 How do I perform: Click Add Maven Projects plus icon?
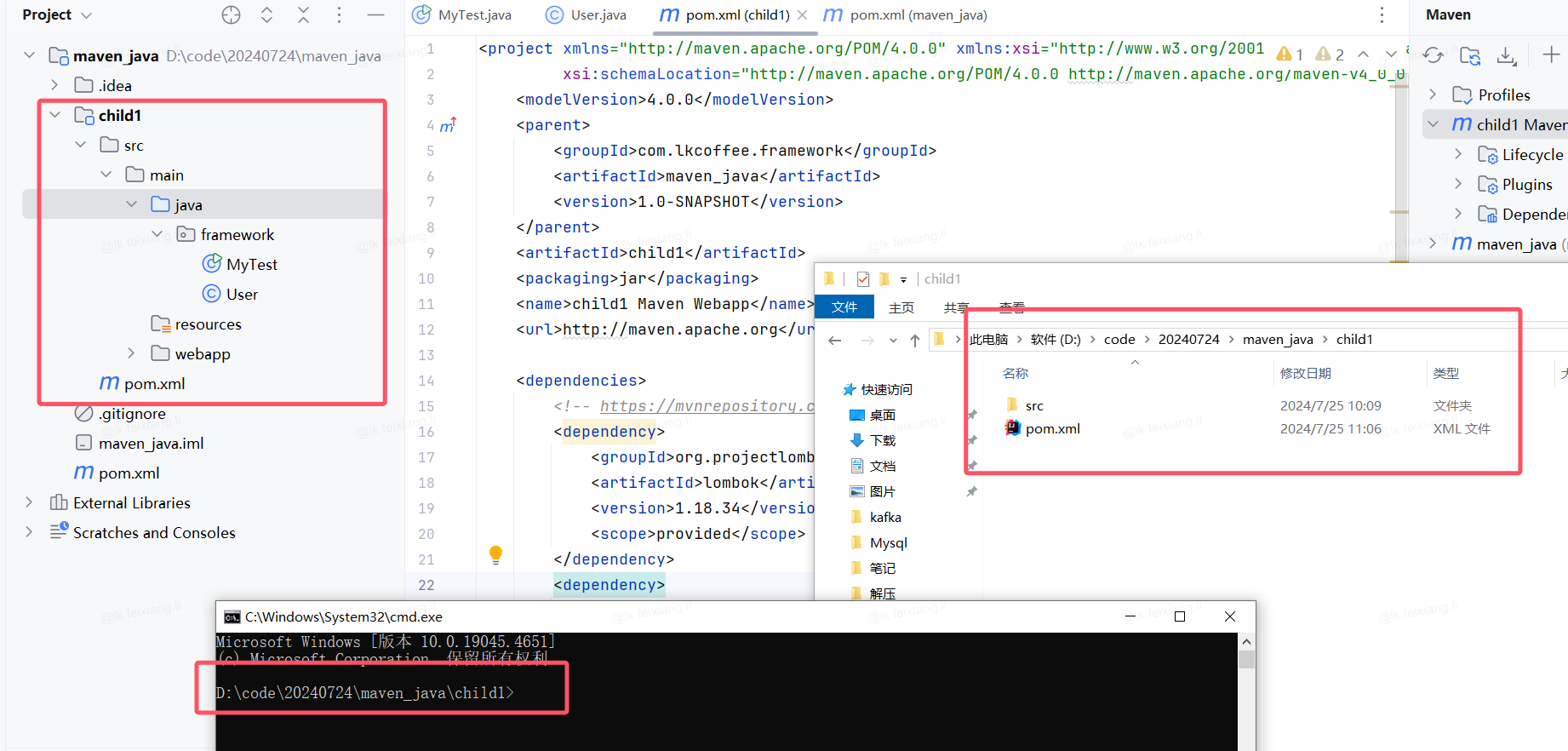(x=1551, y=55)
